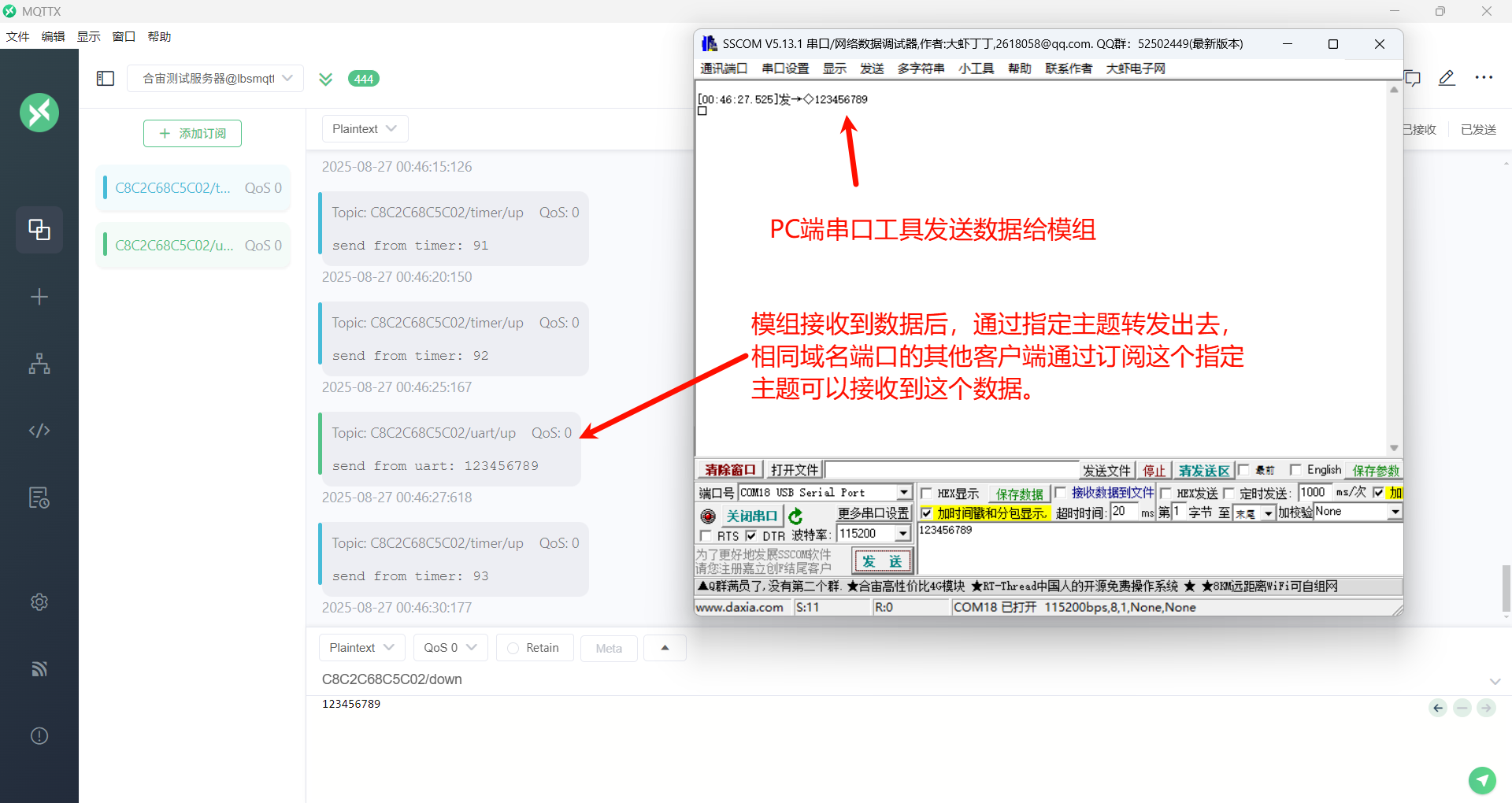Open the connection name dropdown

tap(215, 78)
